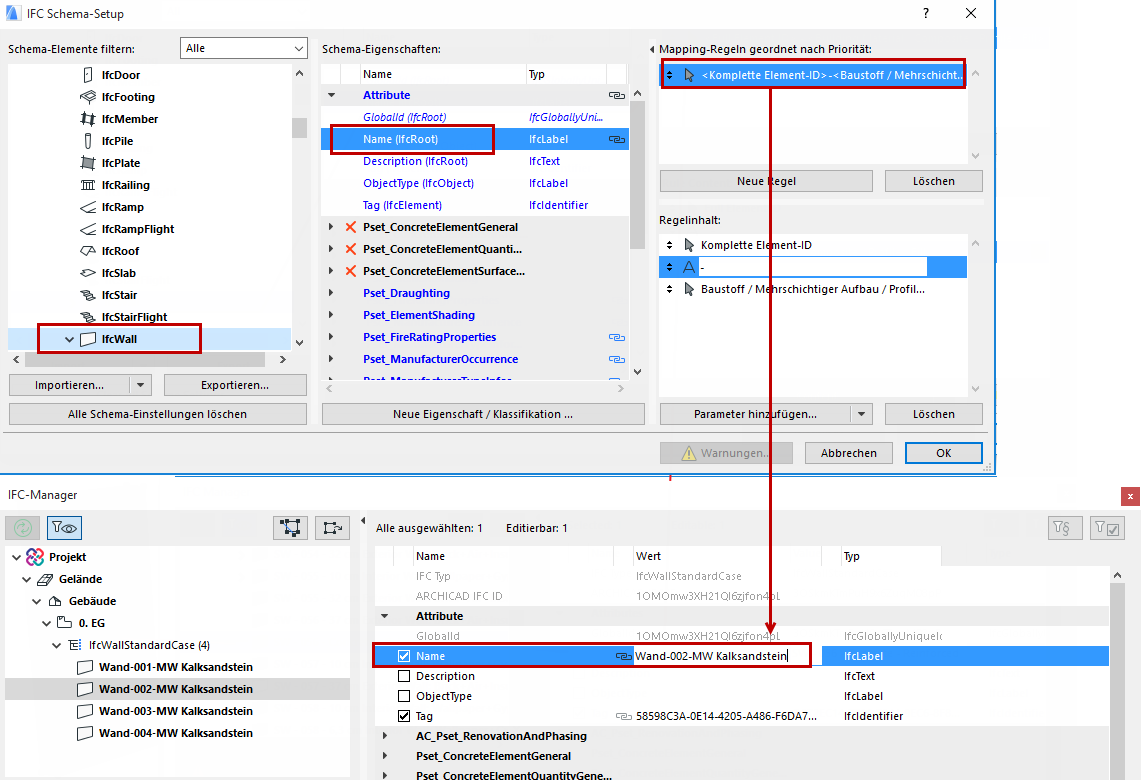Screen dimensions: 1143x780
Task: Collapse the mapping rules panel arrow
Action: tap(652, 50)
